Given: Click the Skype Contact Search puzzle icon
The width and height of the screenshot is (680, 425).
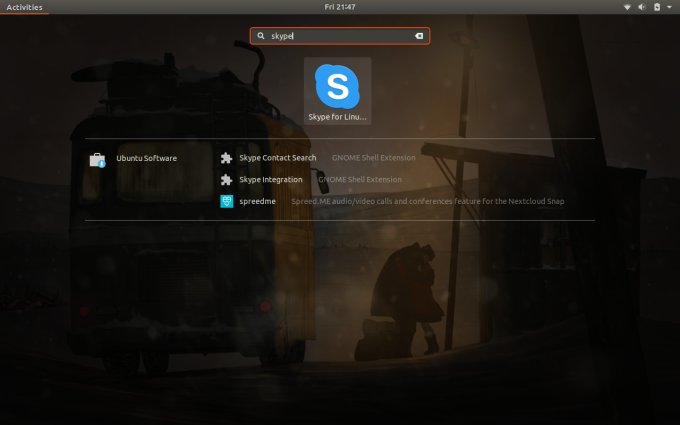Looking at the screenshot, I should click(x=226, y=158).
